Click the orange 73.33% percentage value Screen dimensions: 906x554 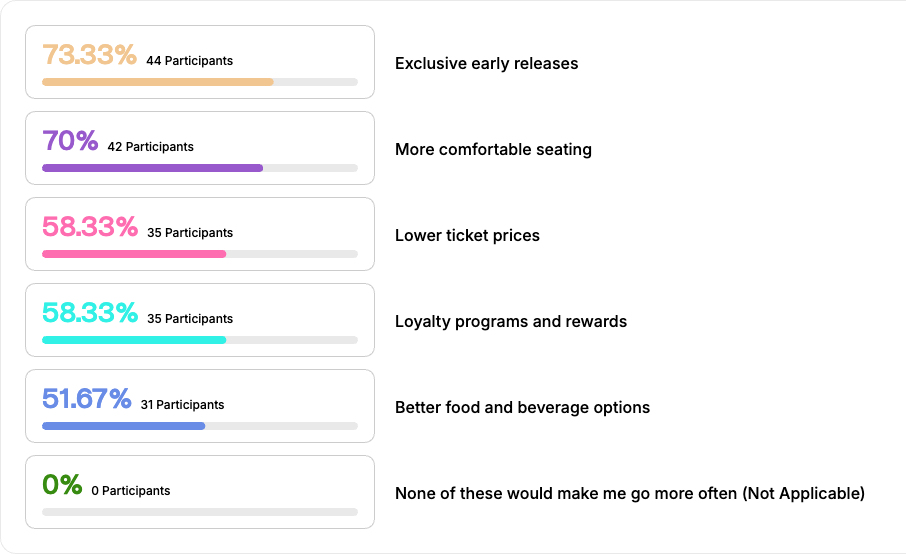coord(89,56)
